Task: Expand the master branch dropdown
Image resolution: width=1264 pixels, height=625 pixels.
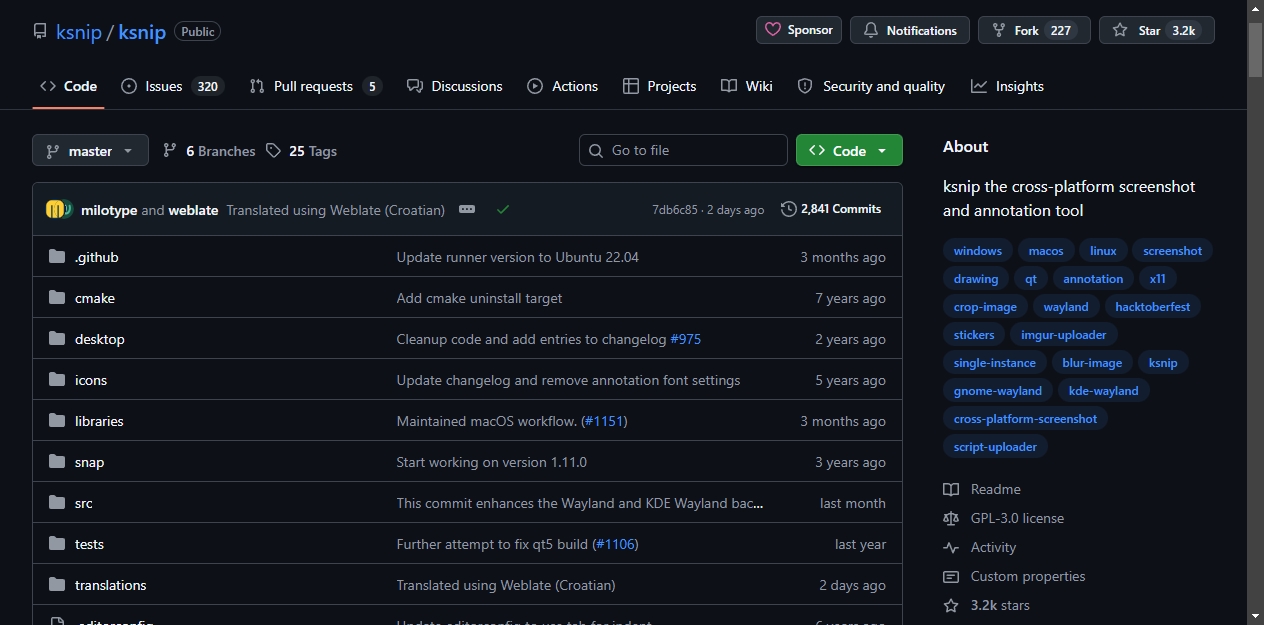Action: [x=90, y=150]
